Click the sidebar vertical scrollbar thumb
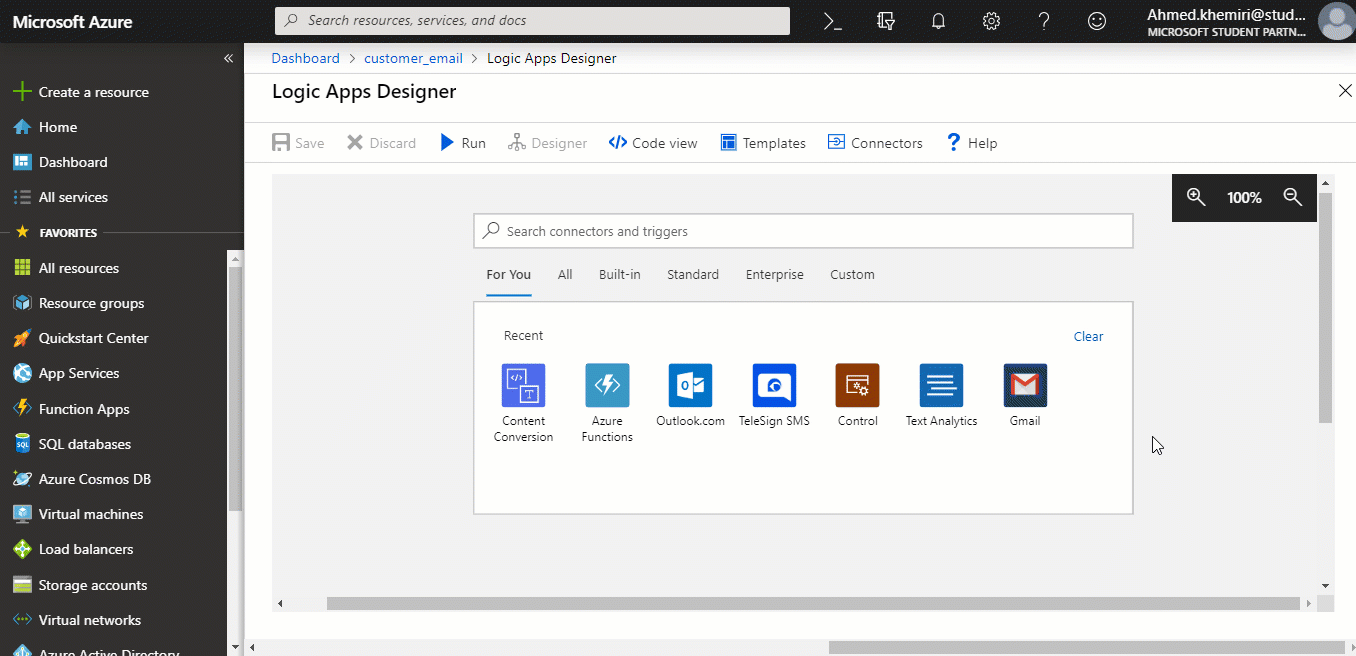Viewport: 1356px width, 656px height. 235,388
